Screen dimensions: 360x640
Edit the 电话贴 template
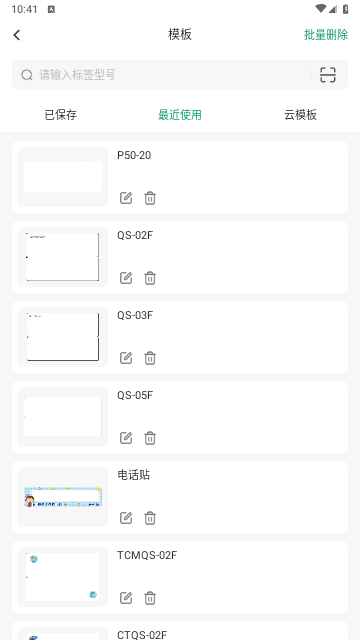tap(126, 518)
